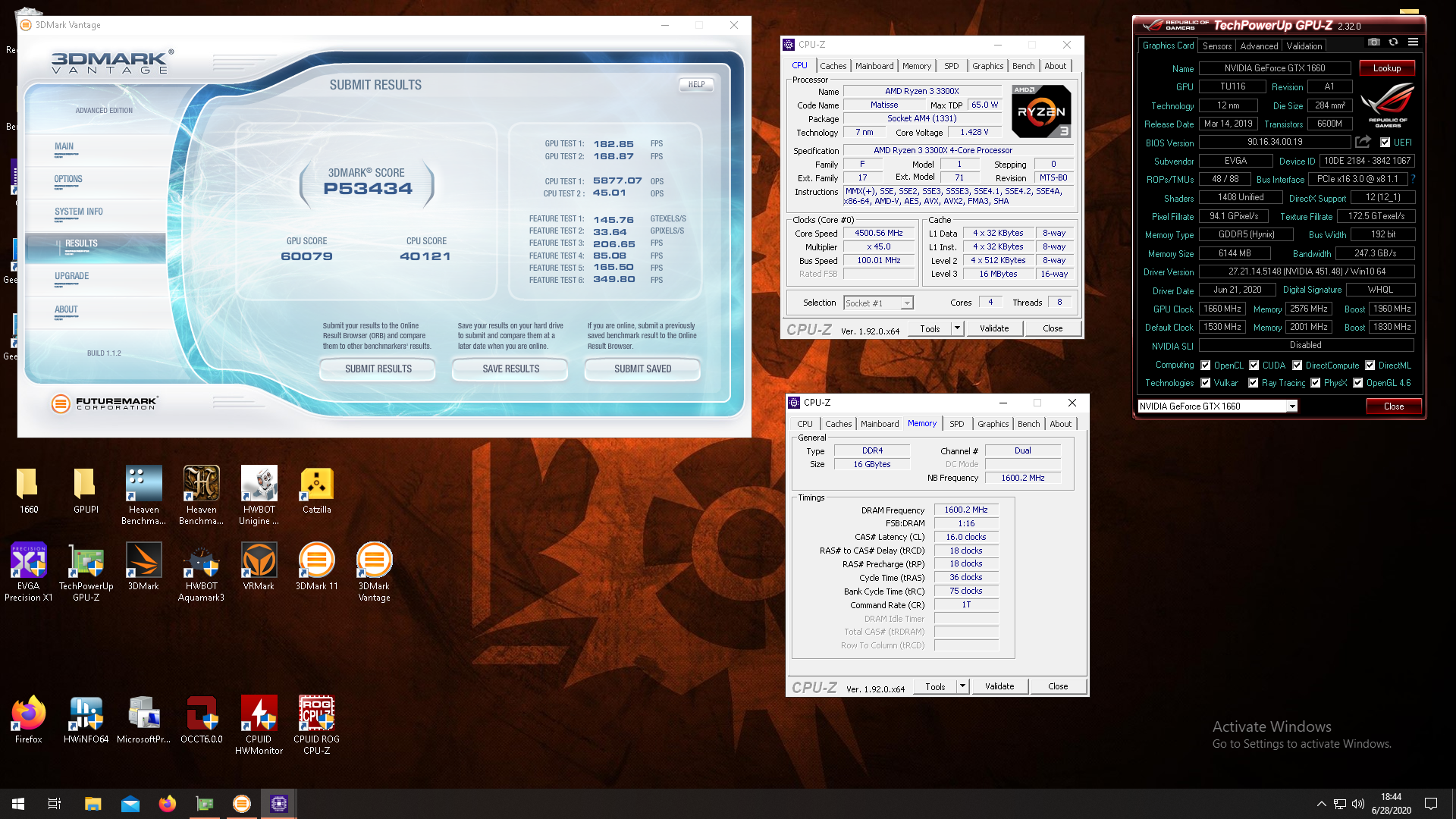Expand Tools dropdown arrow in lower CPU-Z

(962, 686)
